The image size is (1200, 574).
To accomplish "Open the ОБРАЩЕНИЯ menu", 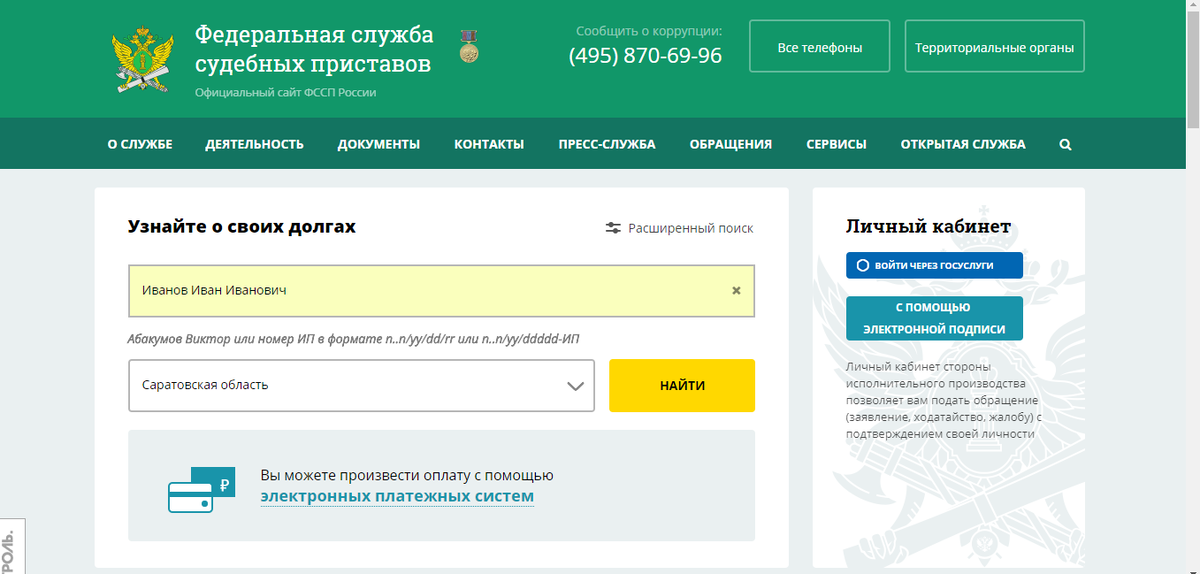I will point(731,144).
